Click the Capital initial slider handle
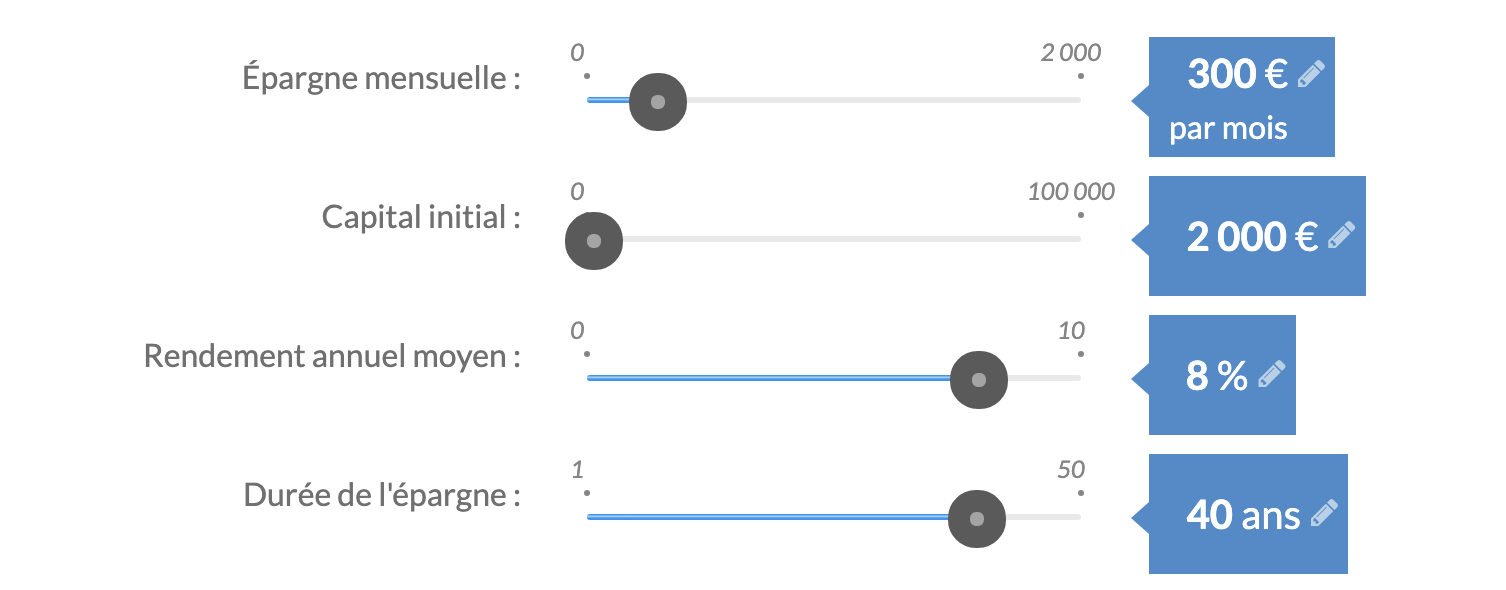 pos(594,241)
